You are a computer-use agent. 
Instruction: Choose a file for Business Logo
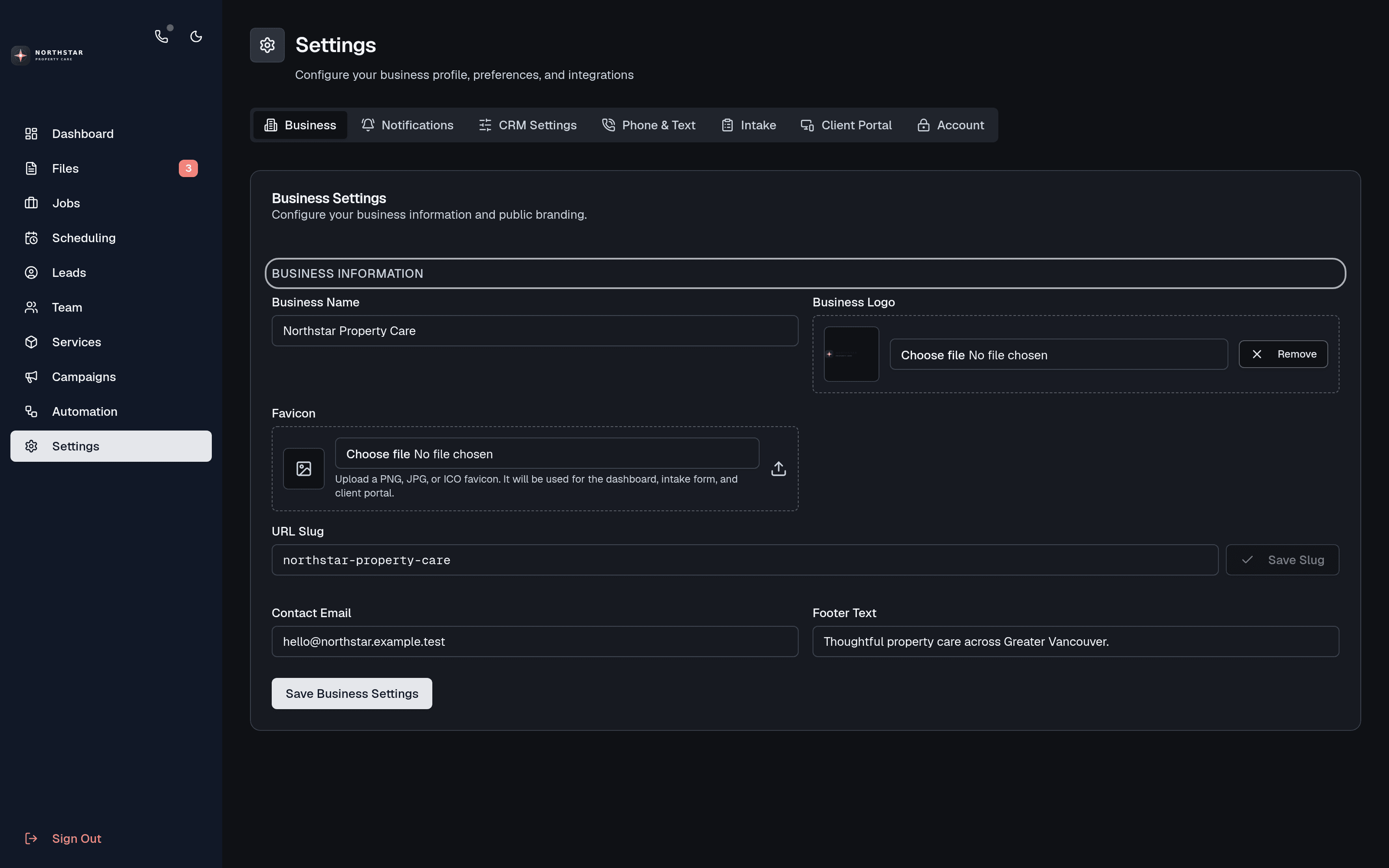click(x=1058, y=355)
